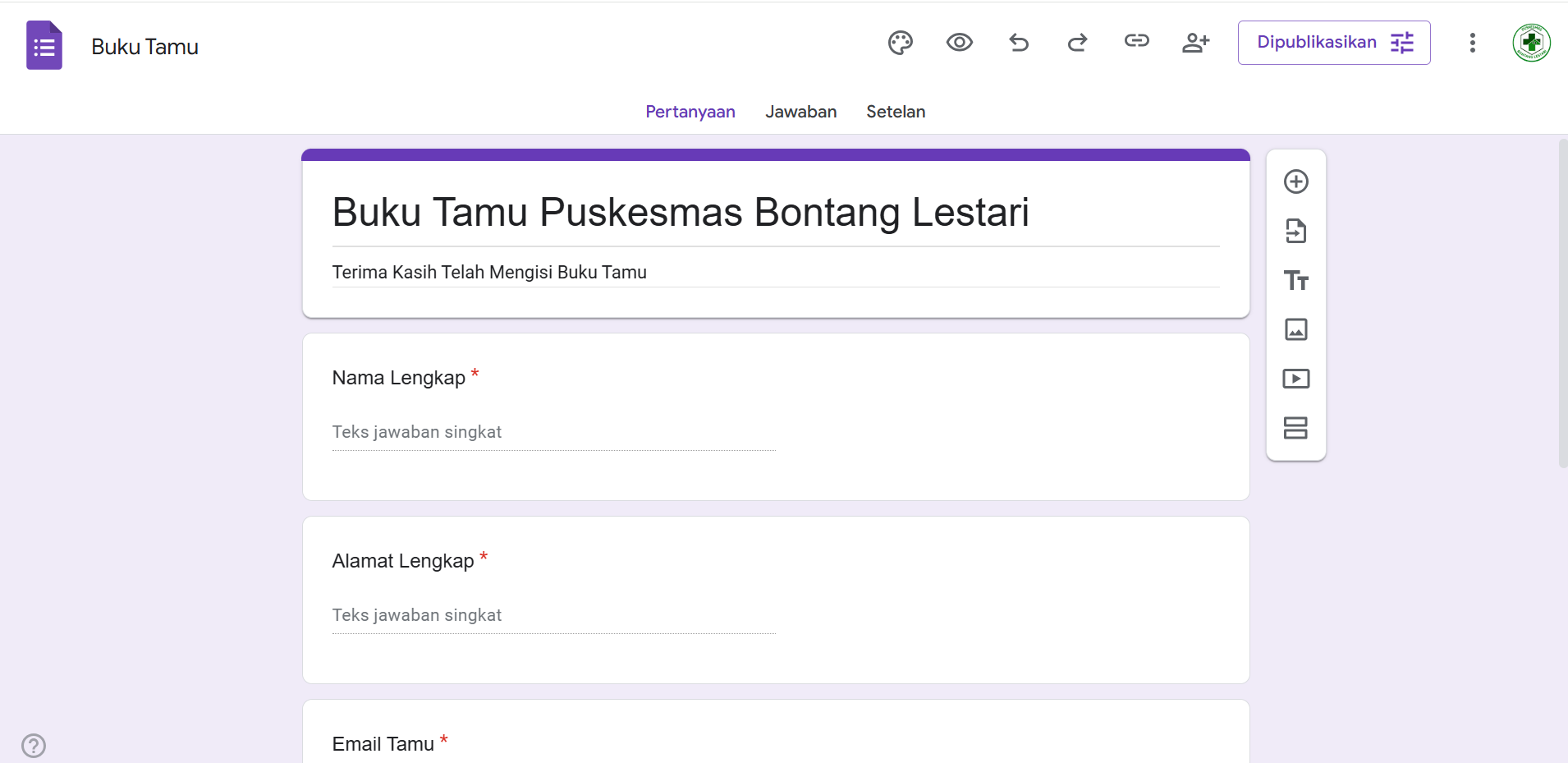Click the vertical page scrollbar

pos(1563,304)
